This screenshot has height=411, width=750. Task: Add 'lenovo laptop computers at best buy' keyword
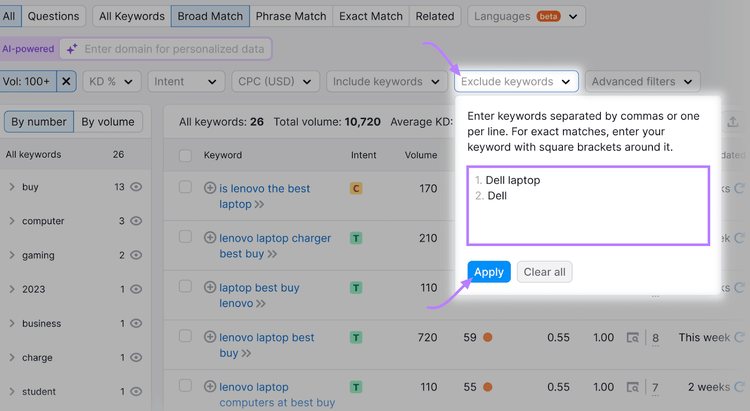point(210,386)
